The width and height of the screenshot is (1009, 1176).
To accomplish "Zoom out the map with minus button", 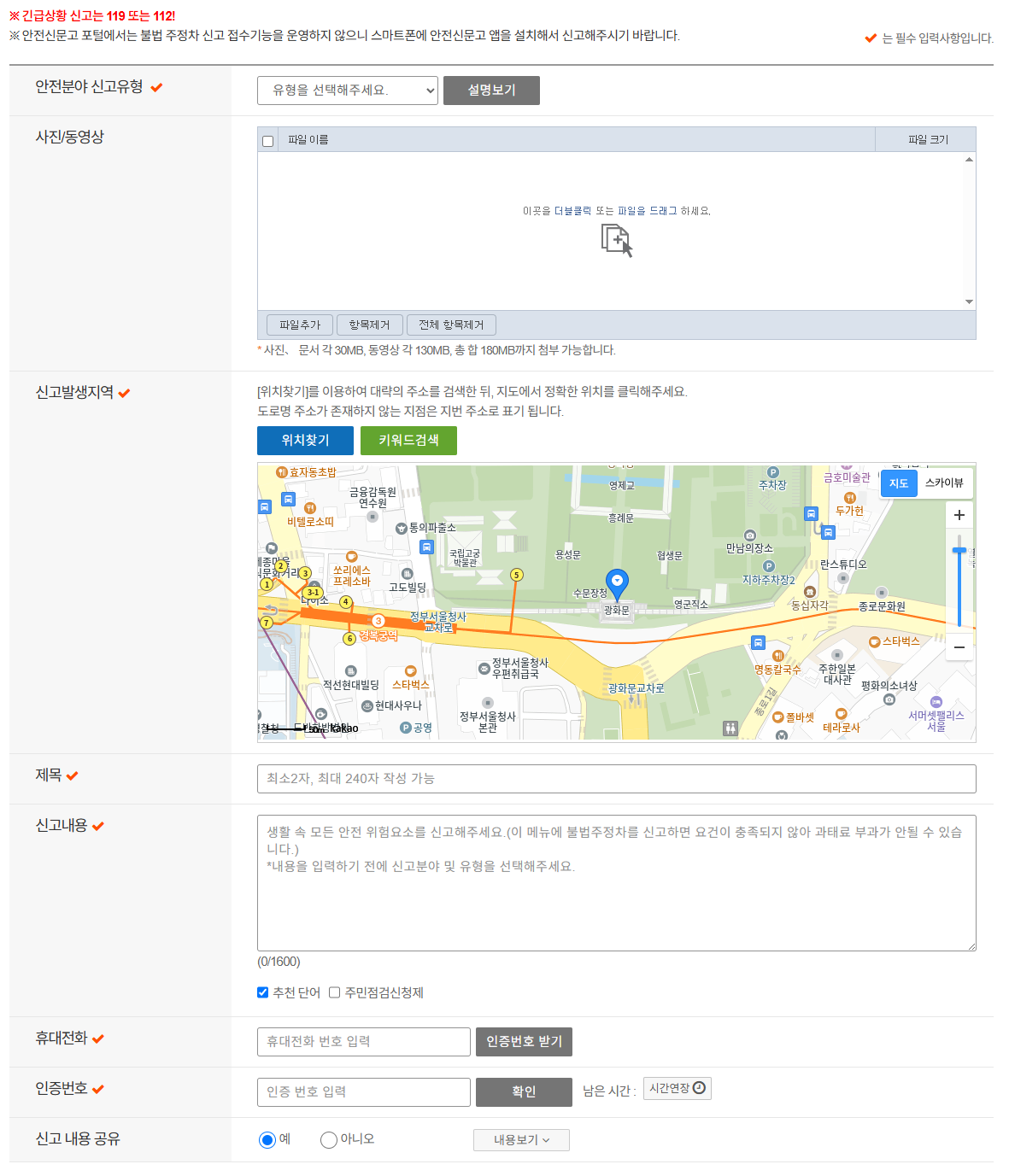I will pyautogui.click(x=959, y=647).
